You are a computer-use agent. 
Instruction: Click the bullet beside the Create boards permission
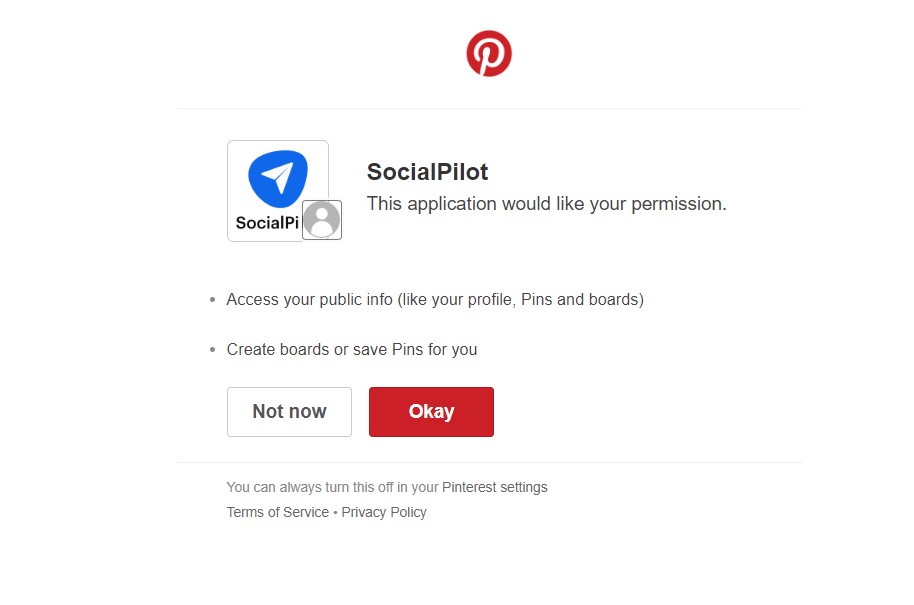[212, 349]
